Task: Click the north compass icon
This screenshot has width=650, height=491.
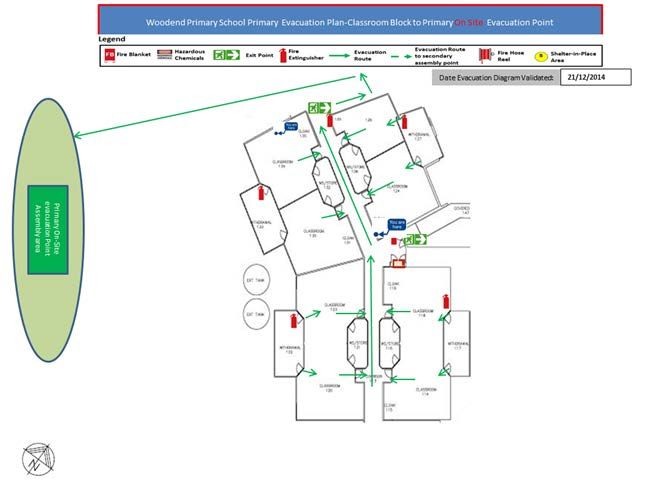Action: [38, 459]
